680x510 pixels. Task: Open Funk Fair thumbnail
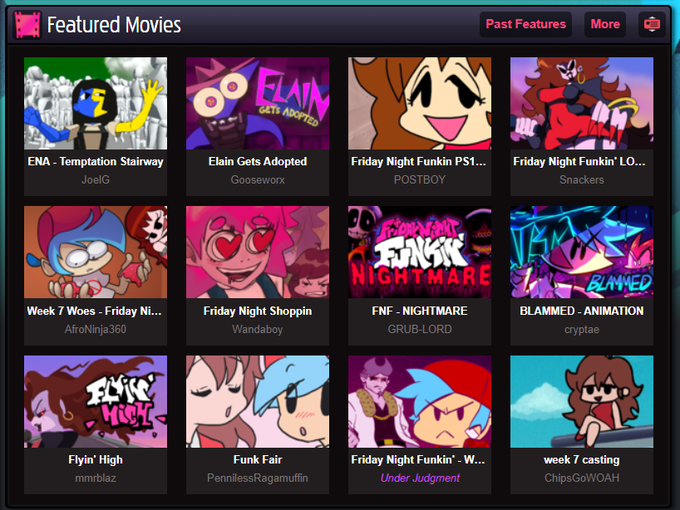click(258, 402)
